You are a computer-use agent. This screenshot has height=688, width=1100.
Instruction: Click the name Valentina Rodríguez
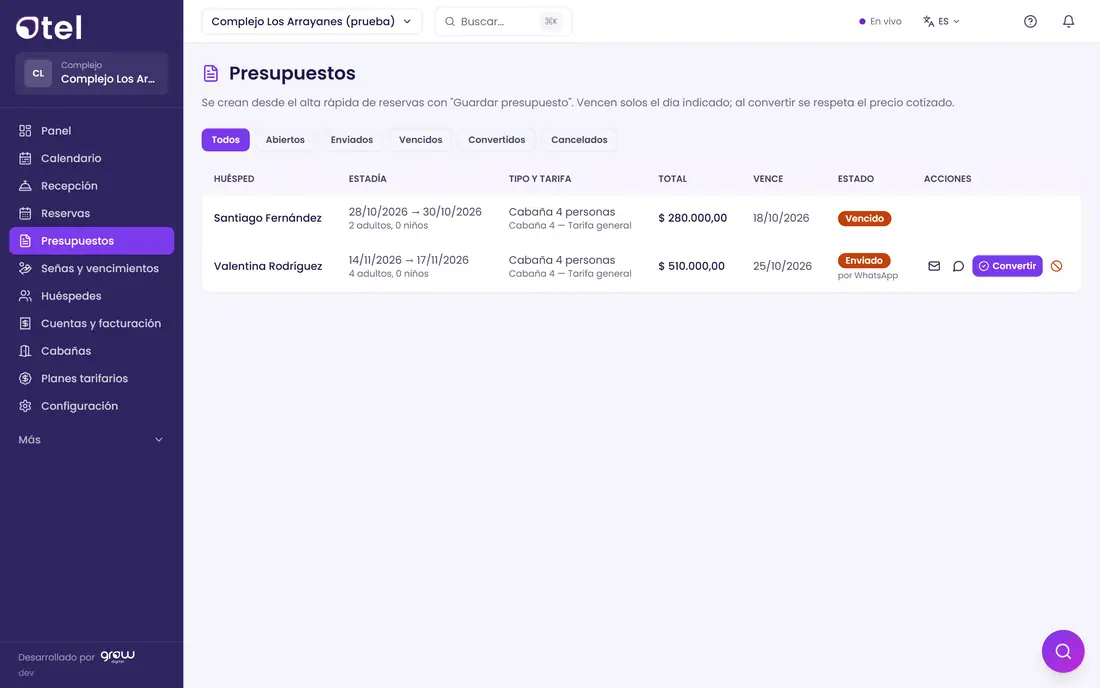click(x=268, y=266)
